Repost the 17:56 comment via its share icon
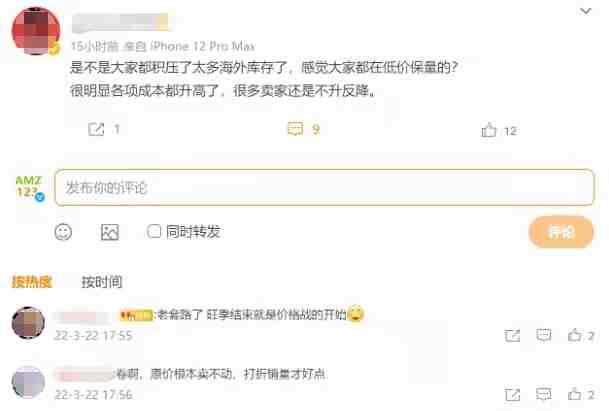The width and height of the screenshot is (609, 411). point(512,395)
